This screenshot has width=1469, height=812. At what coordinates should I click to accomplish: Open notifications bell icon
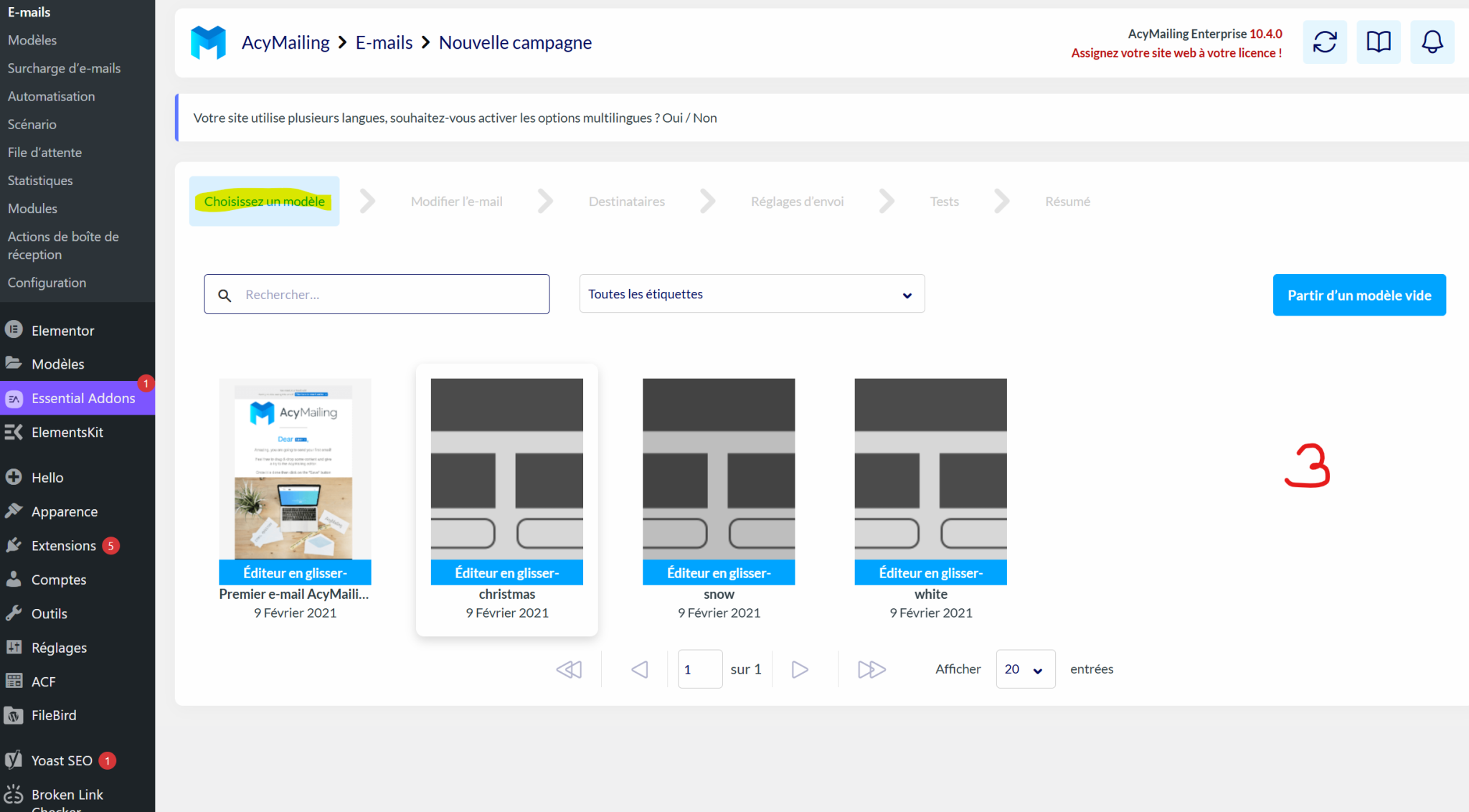point(1432,42)
